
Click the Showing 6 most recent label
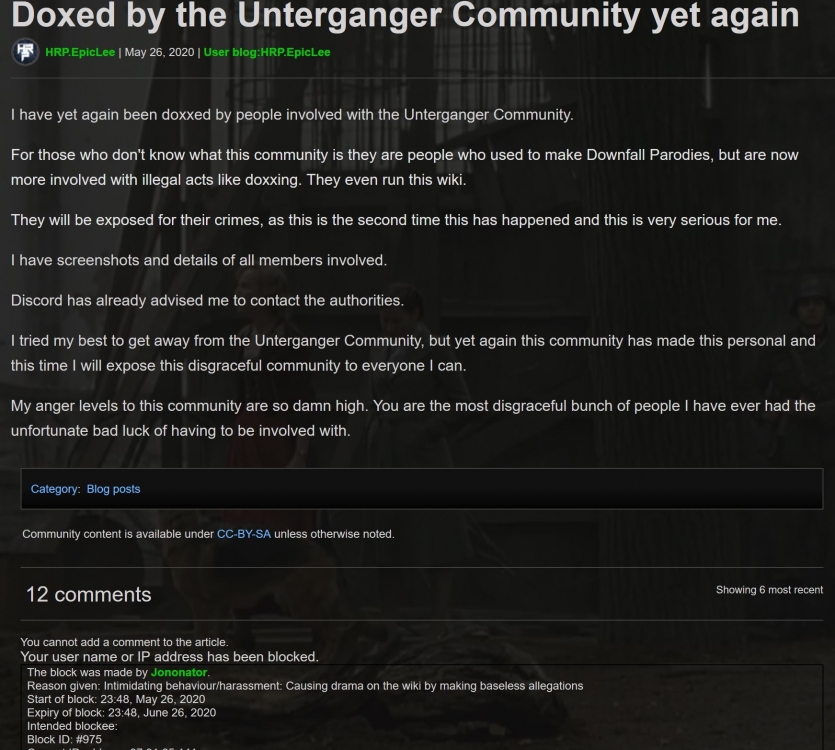point(769,590)
